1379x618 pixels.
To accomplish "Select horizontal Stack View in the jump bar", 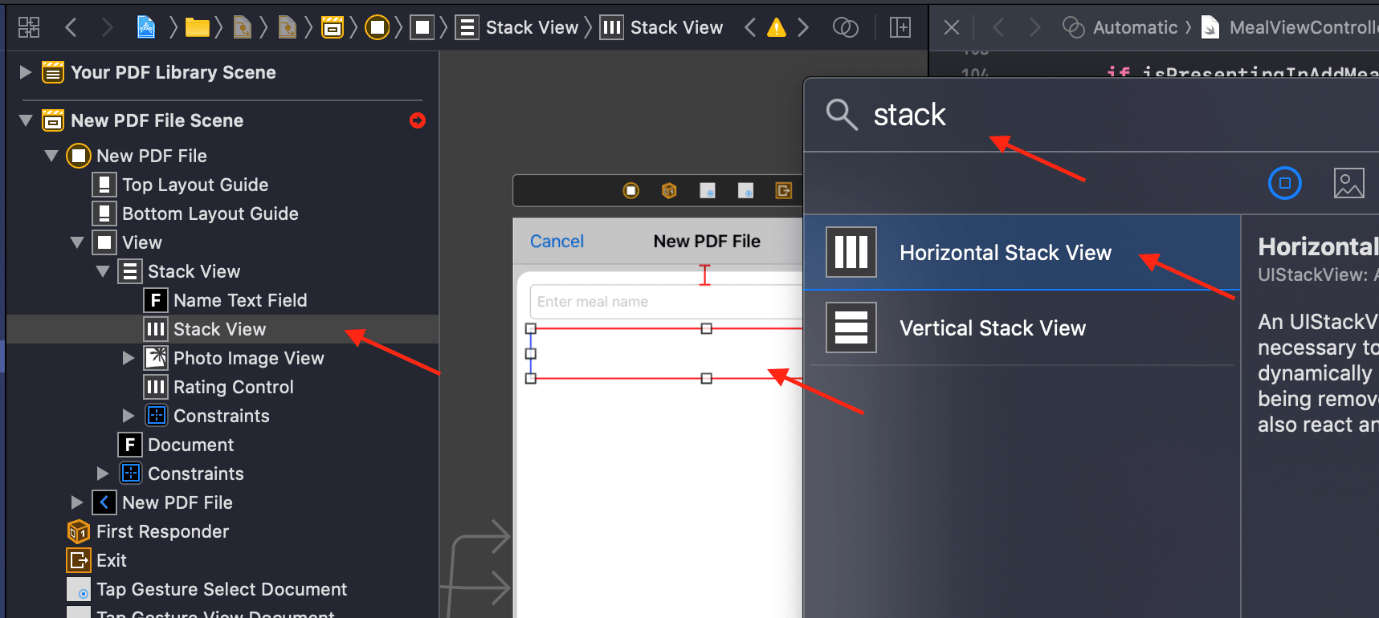I will (661, 28).
